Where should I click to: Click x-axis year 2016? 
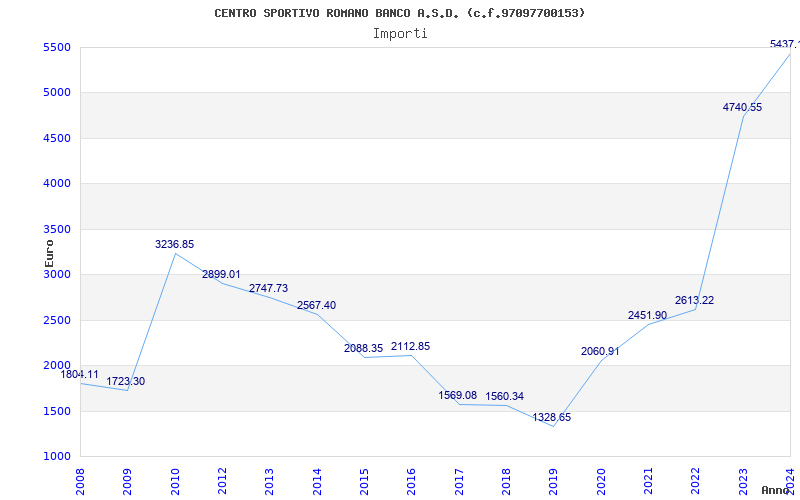click(412, 482)
